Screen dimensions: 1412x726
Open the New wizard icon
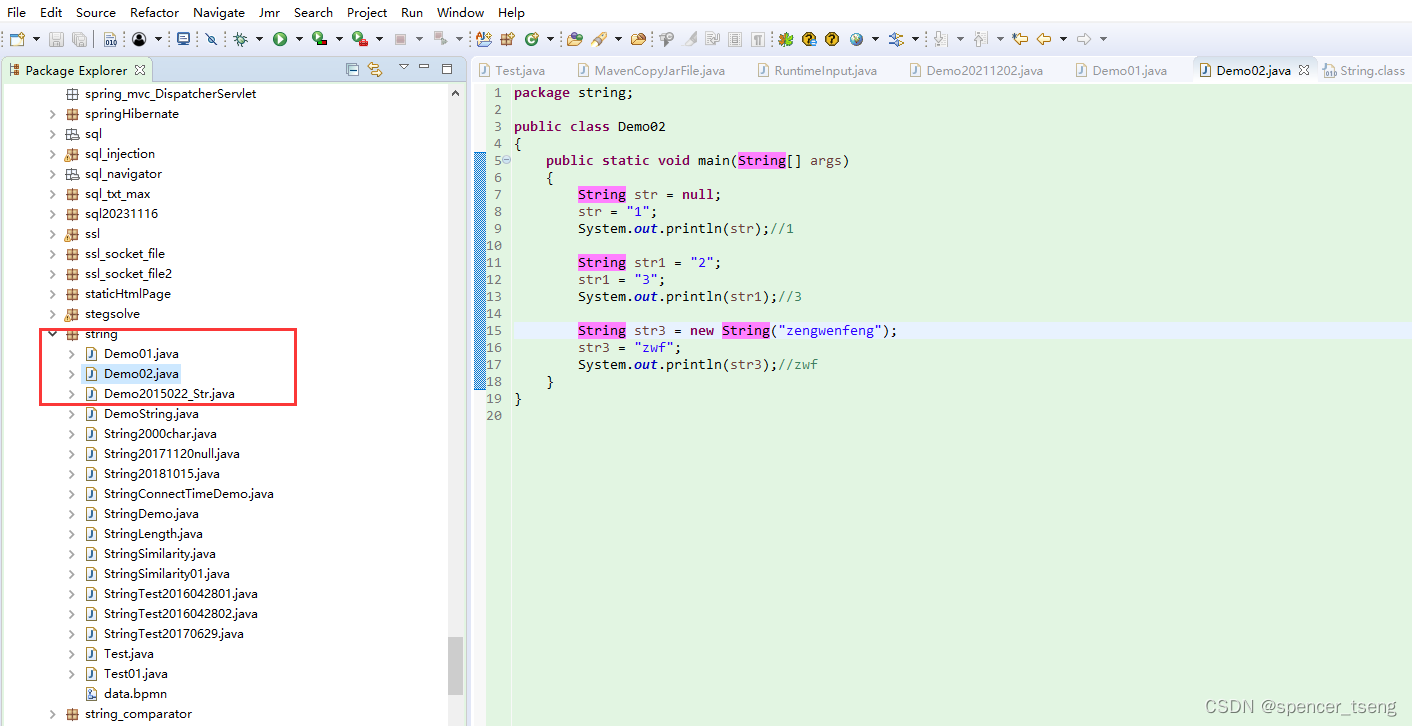click(x=15, y=38)
